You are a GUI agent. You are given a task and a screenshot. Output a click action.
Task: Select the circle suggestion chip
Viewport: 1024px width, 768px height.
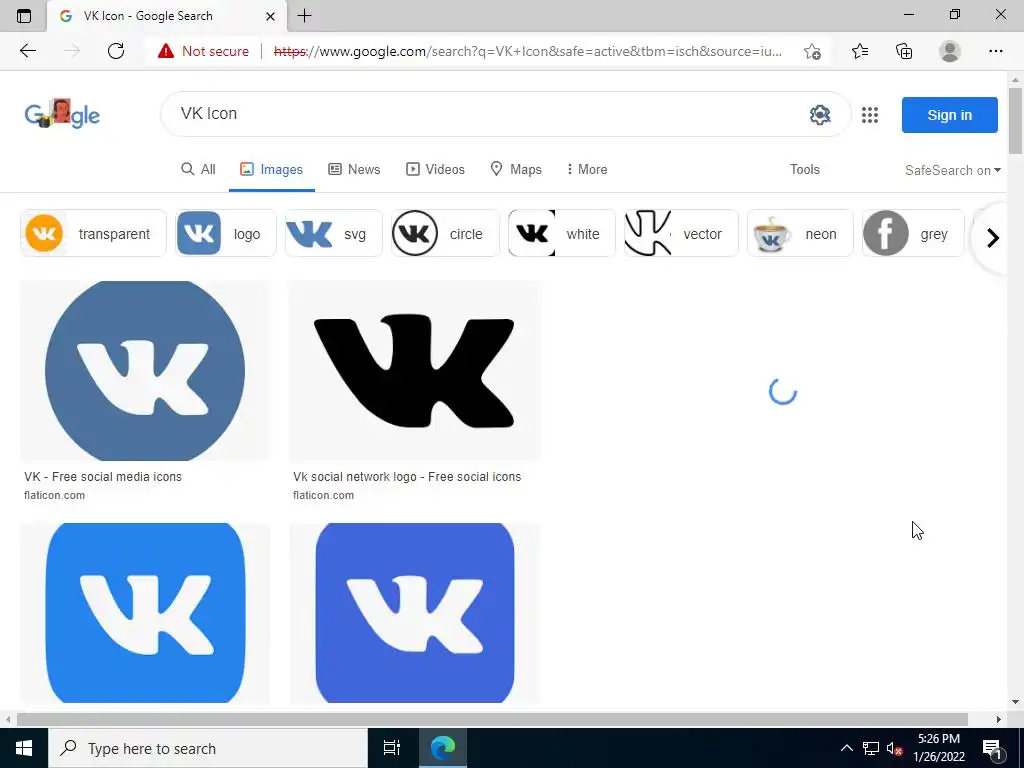tap(445, 233)
